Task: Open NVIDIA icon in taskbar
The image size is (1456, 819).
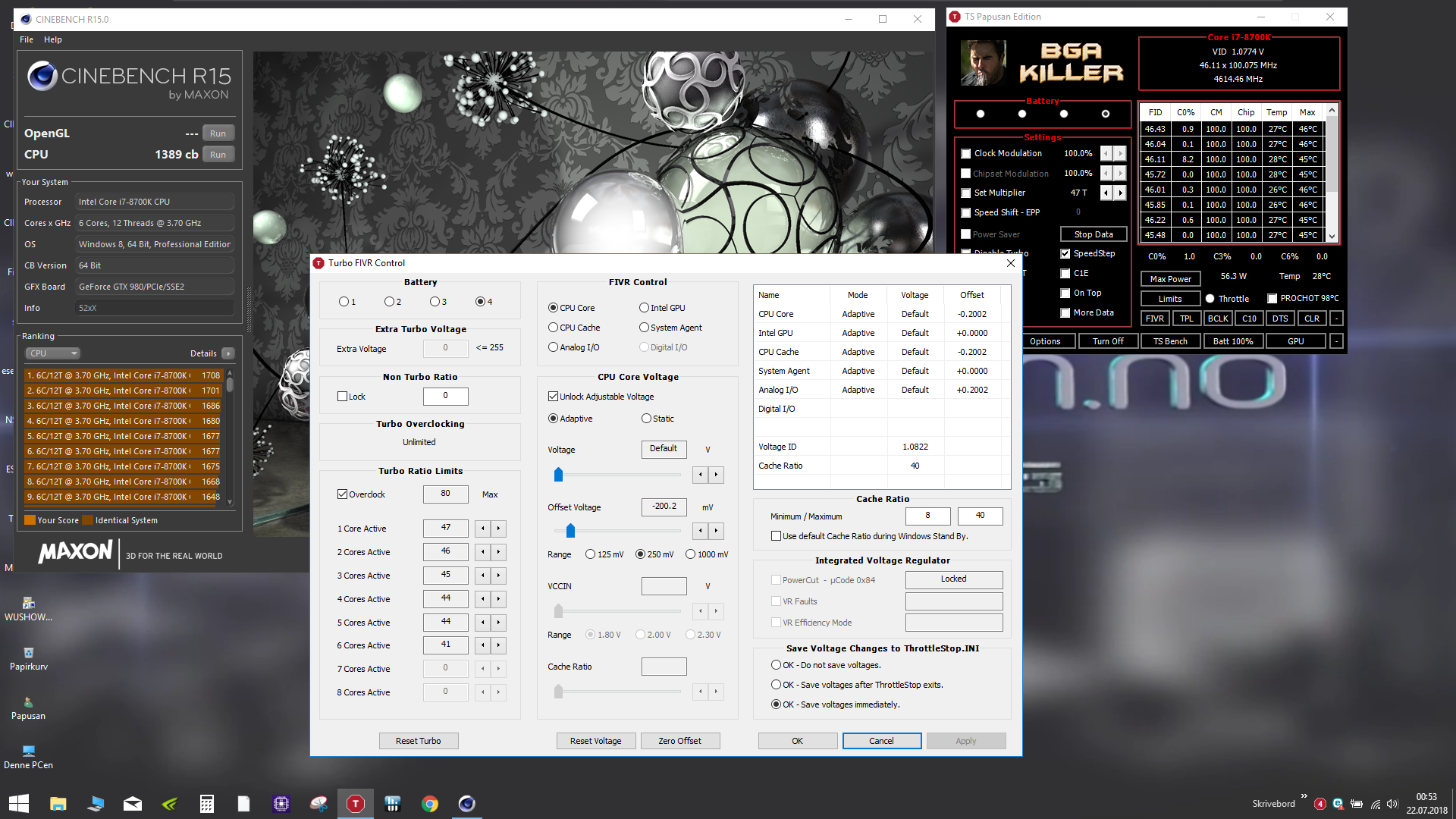Action: coord(170,803)
